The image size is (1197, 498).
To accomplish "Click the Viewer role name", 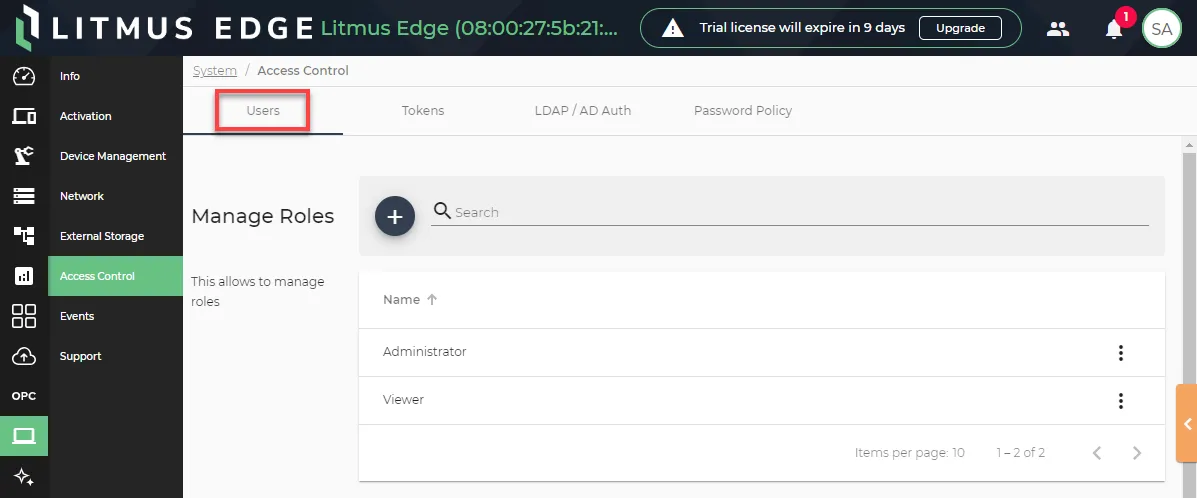I will click(403, 399).
